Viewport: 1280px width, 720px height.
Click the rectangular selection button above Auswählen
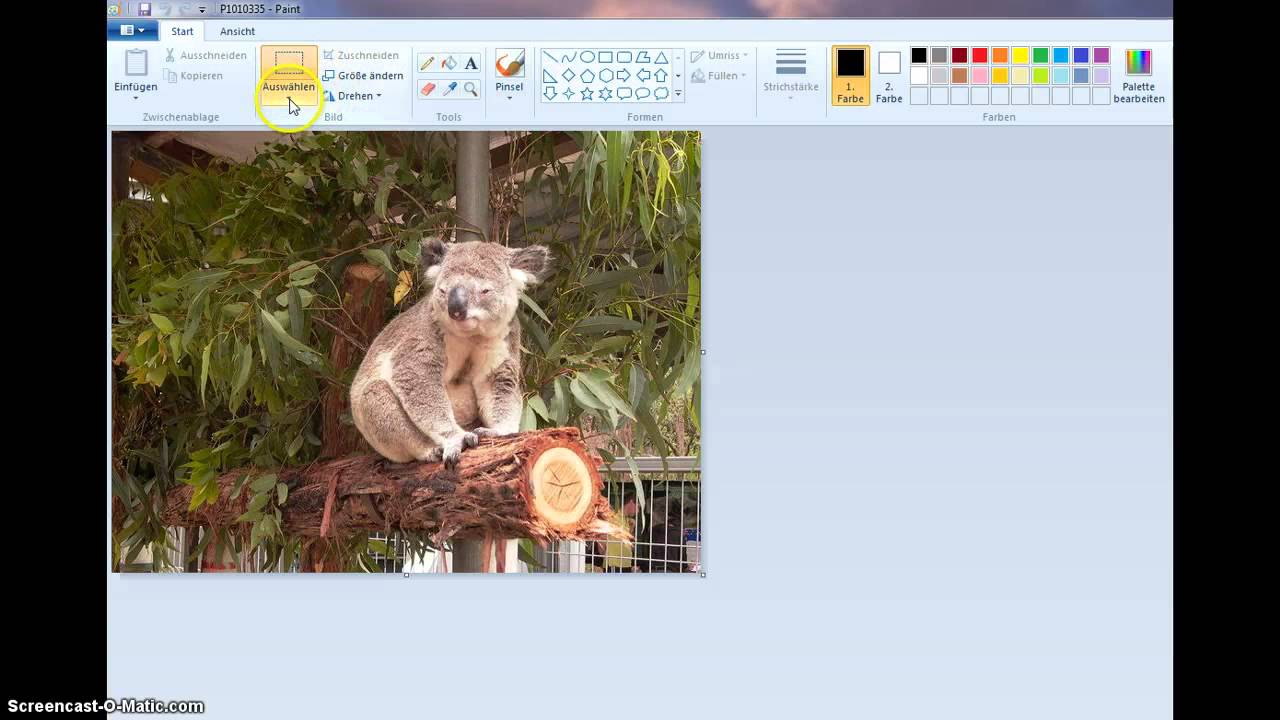(x=289, y=63)
